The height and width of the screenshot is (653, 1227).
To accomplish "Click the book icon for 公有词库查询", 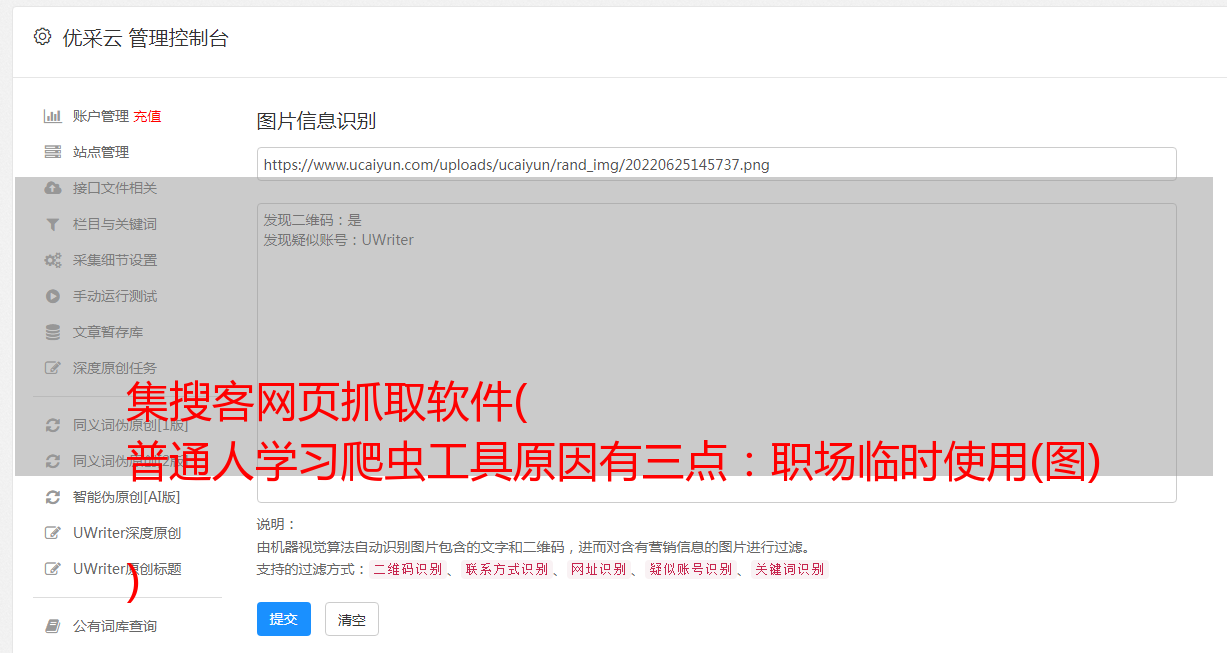I will tap(53, 626).
